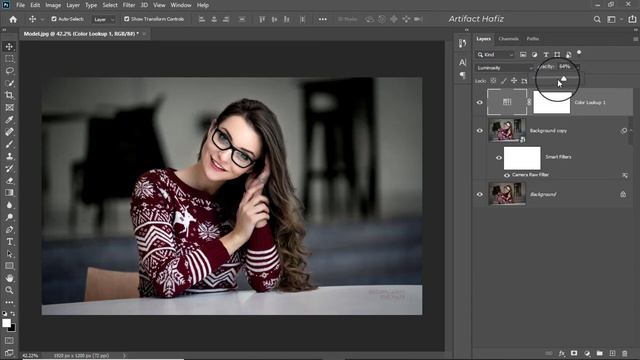The height and width of the screenshot is (360, 640).
Task: Switch to the Channels tab
Action: tap(509, 39)
